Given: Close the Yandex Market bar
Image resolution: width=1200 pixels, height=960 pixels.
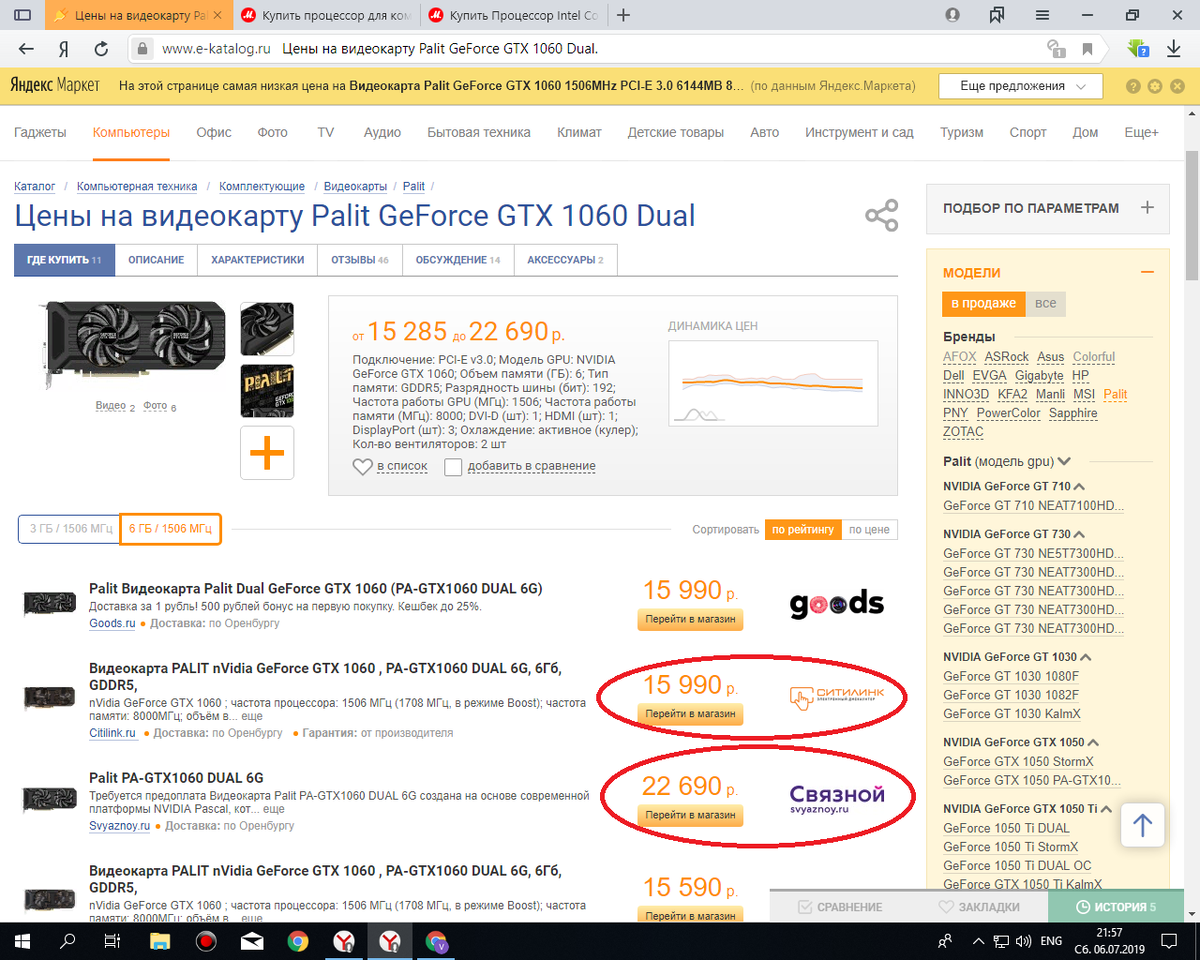Looking at the screenshot, I should point(1176,86).
